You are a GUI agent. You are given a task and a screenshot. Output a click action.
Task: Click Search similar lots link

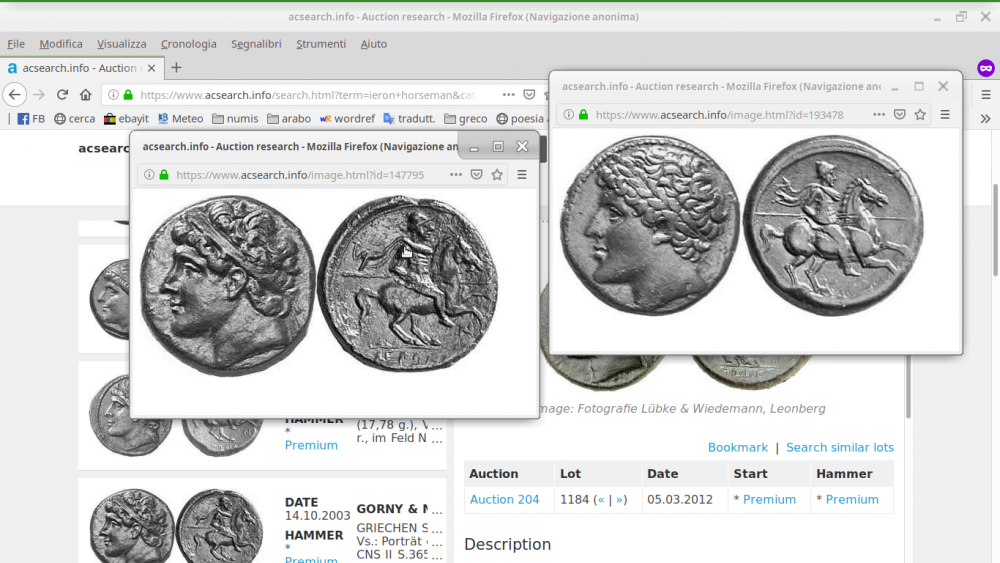840,448
